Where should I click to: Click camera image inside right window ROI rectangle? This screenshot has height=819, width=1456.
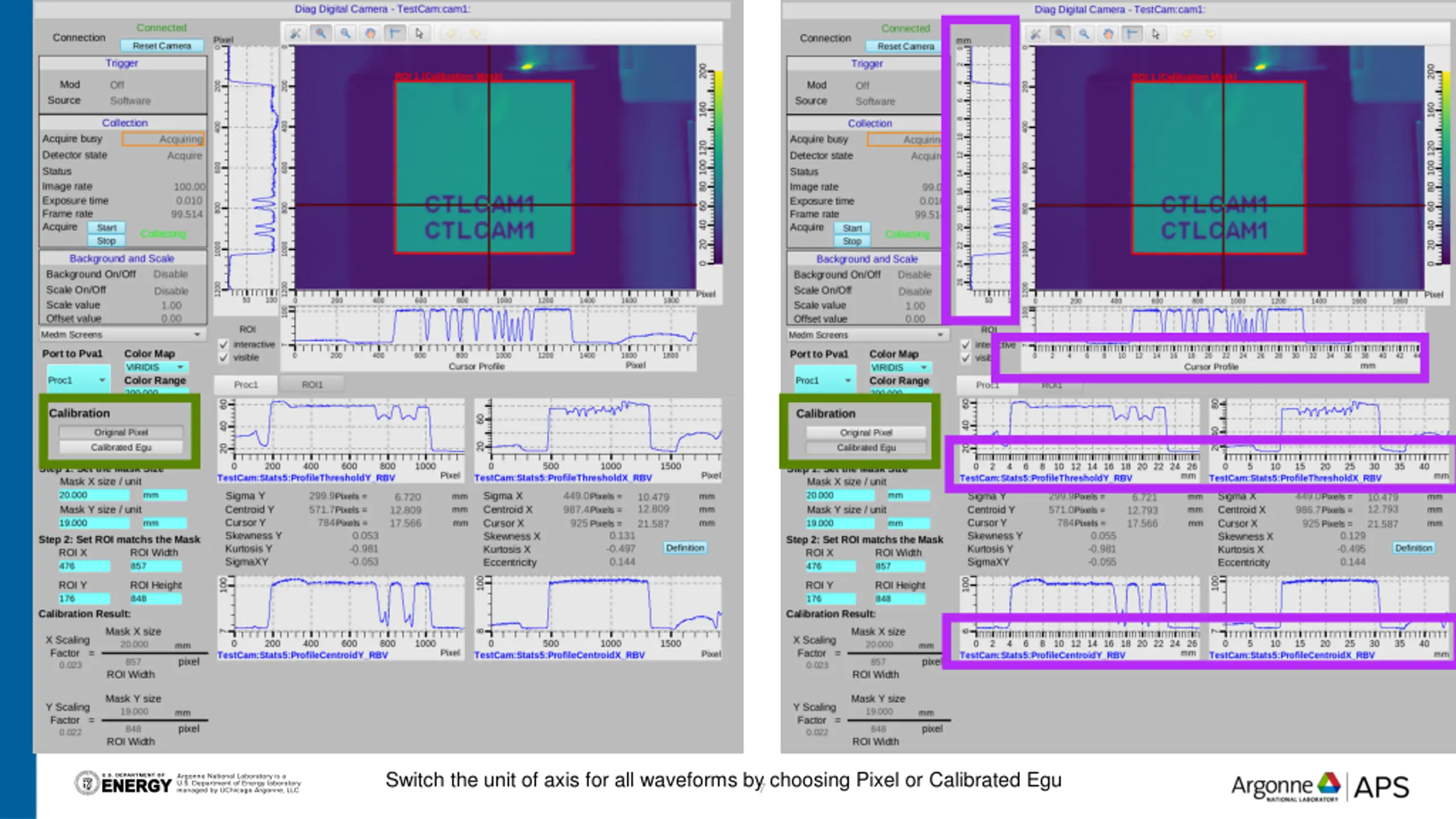1218,168
